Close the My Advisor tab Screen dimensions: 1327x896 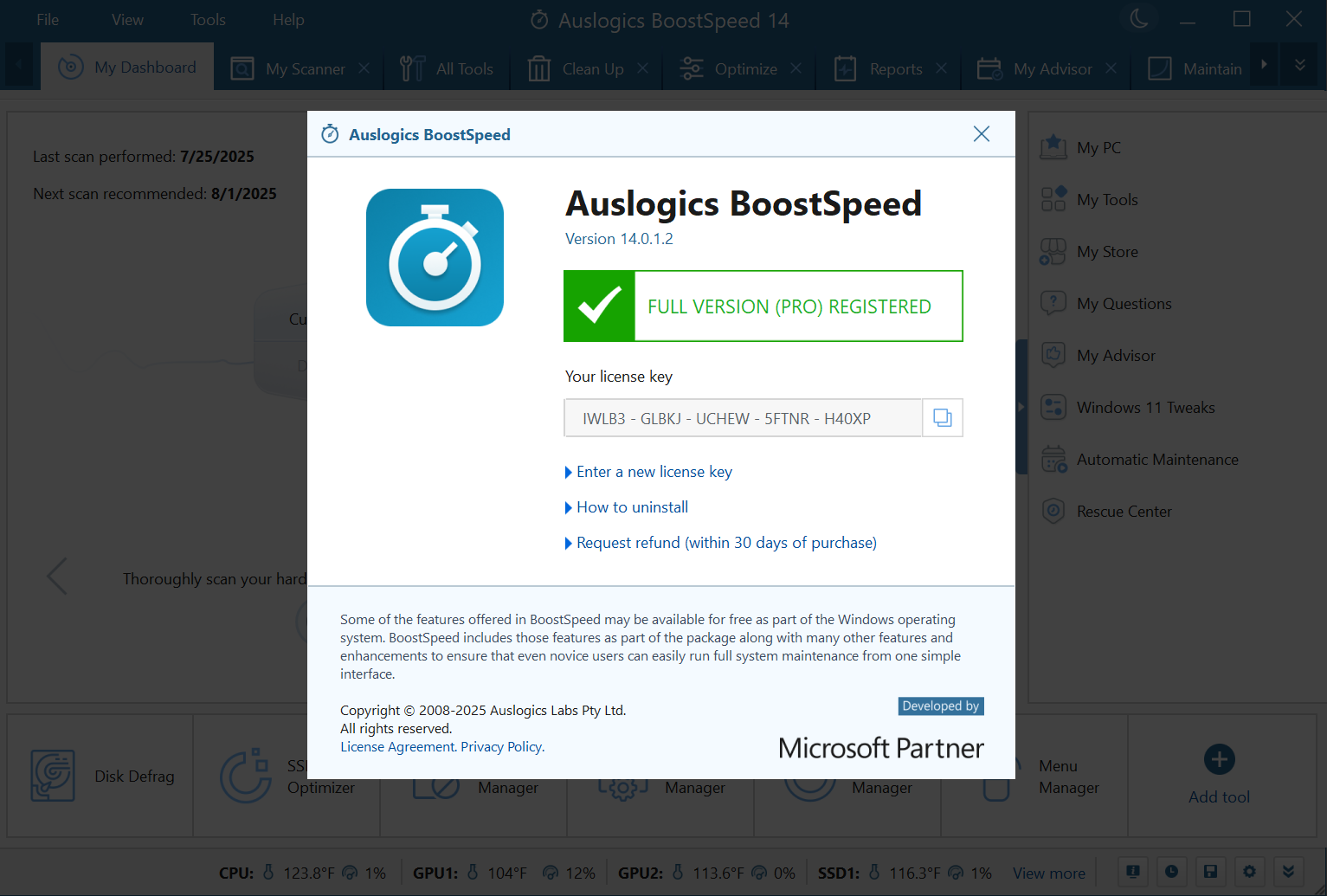[1111, 68]
